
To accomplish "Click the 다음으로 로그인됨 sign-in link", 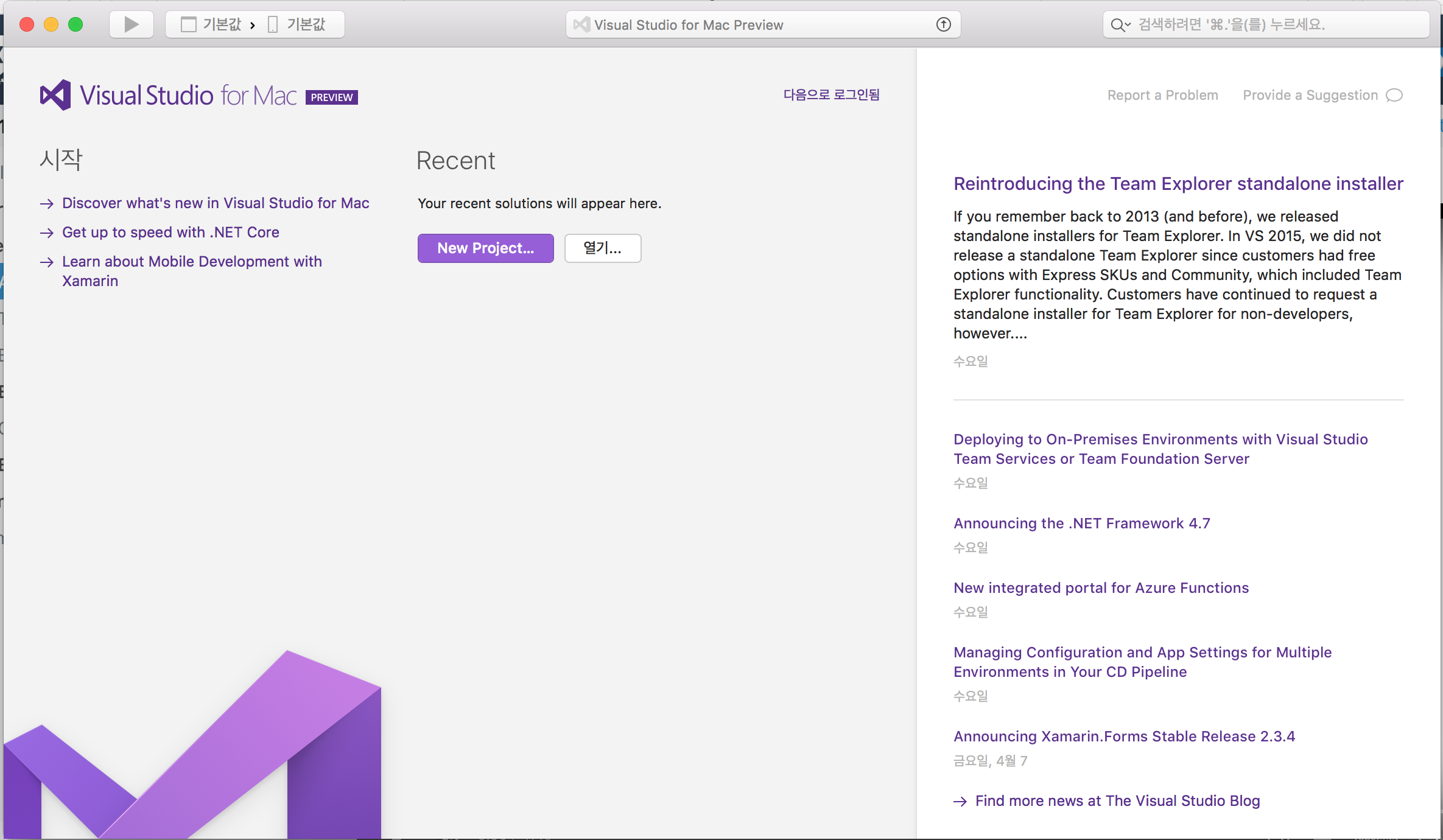I will tap(831, 95).
